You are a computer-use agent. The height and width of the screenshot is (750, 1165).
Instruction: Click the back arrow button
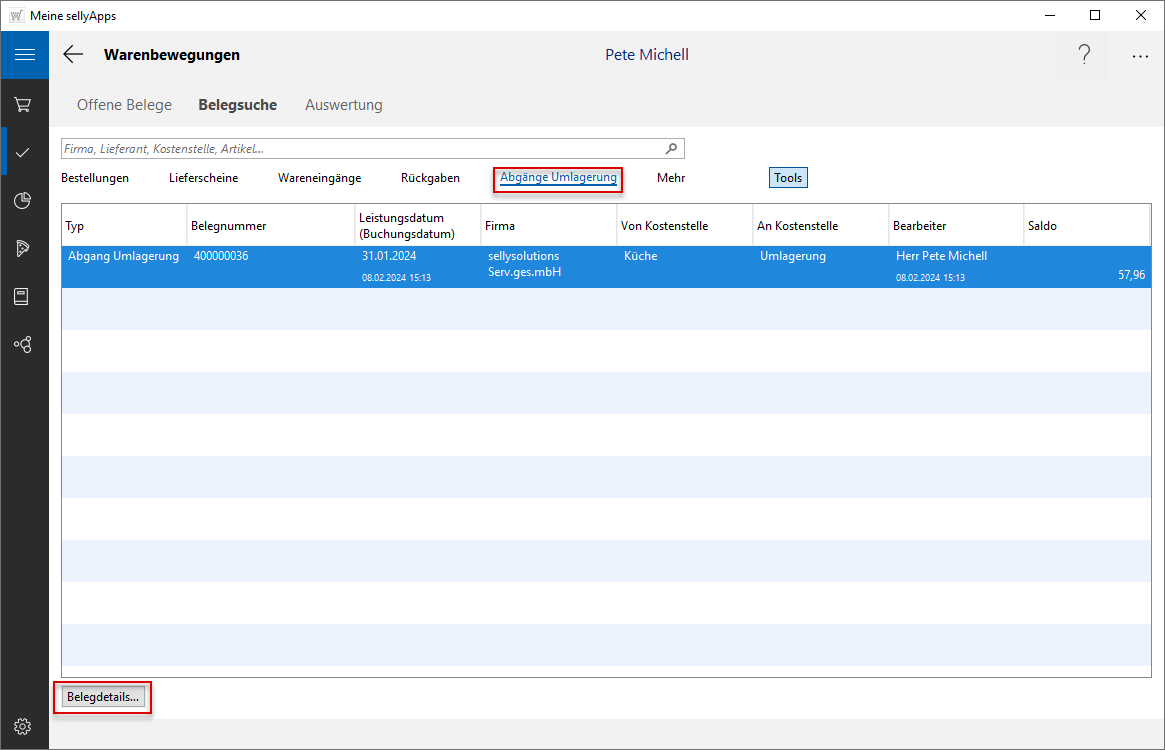pyautogui.click(x=73, y=55)
